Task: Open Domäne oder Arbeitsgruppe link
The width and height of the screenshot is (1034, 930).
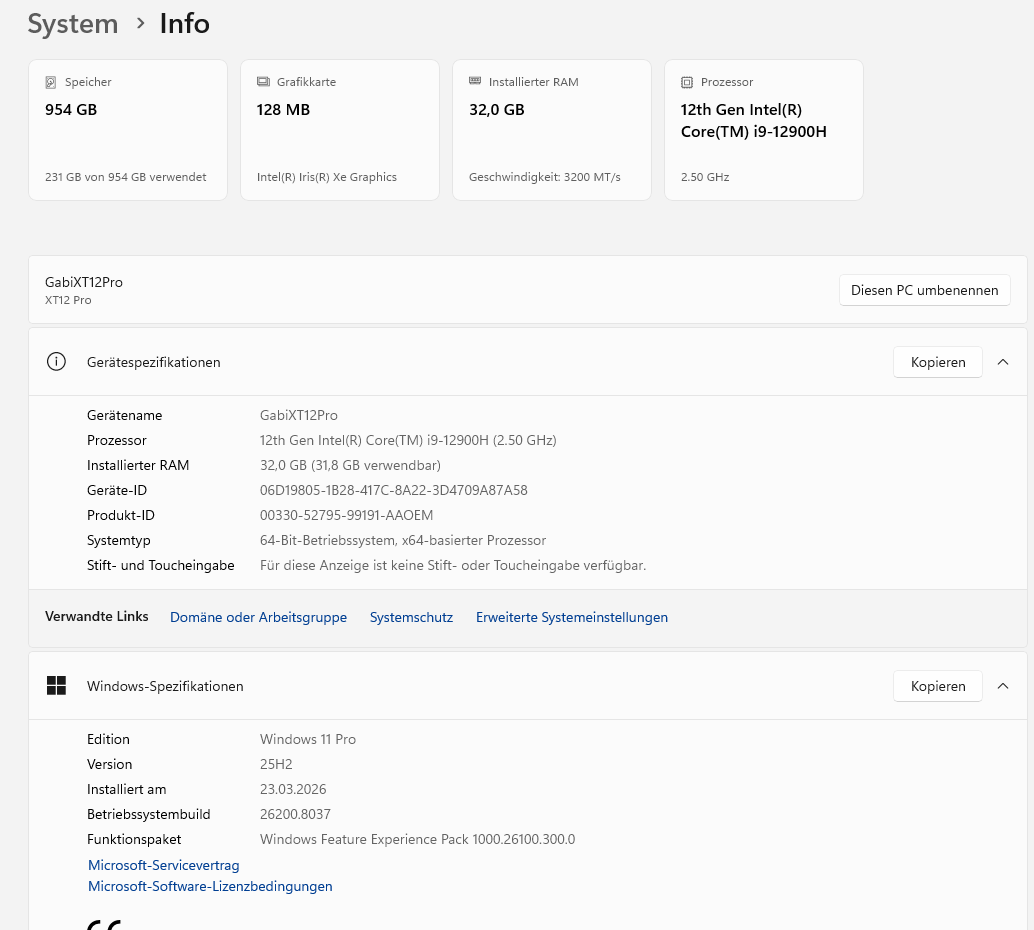Action: (258, 617)
